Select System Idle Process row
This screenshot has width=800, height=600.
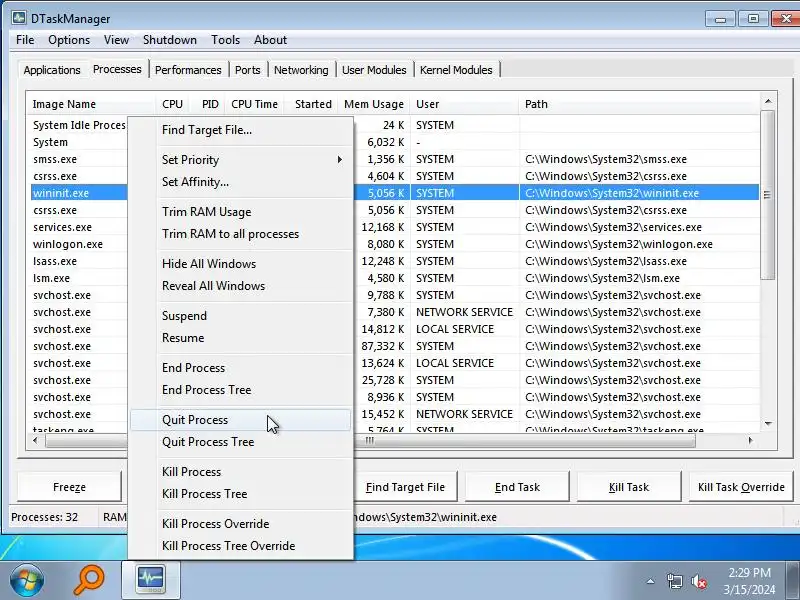pyautogui.click(x=394, y=125)
